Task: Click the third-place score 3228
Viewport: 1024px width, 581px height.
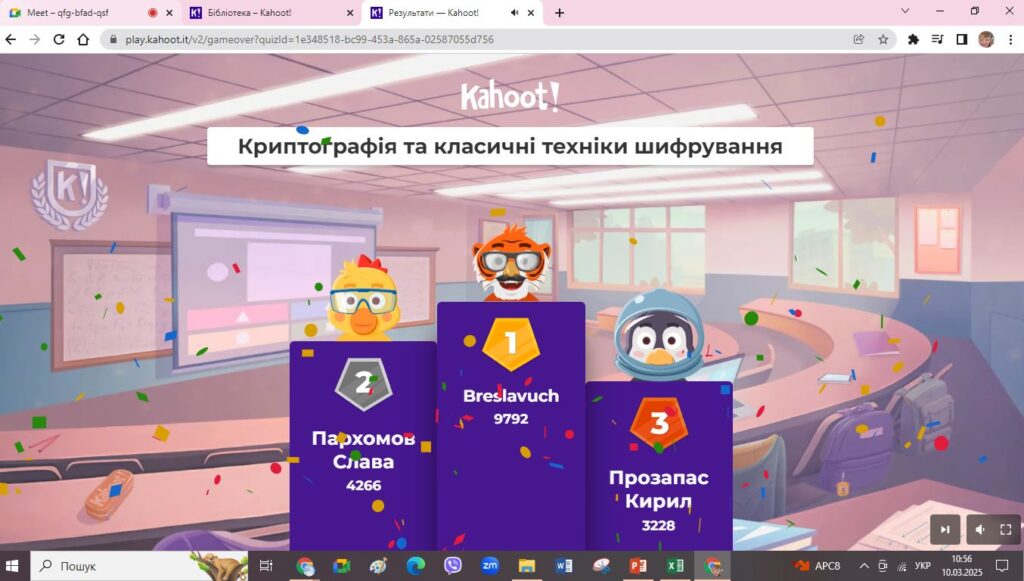Action: tap(658, 526)
